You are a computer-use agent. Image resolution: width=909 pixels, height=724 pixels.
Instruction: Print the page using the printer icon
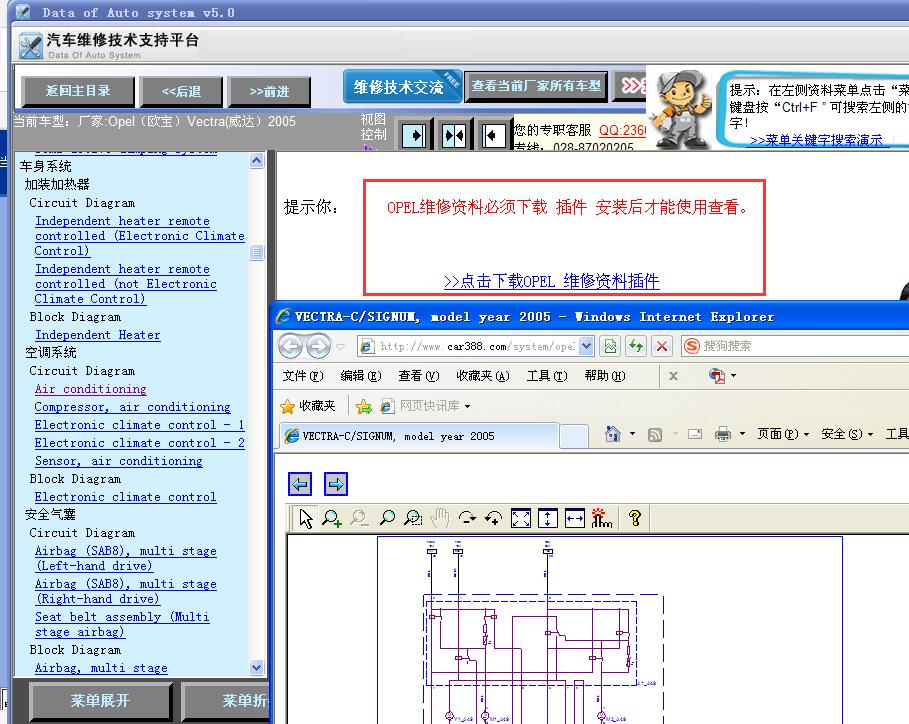(722, 434)
